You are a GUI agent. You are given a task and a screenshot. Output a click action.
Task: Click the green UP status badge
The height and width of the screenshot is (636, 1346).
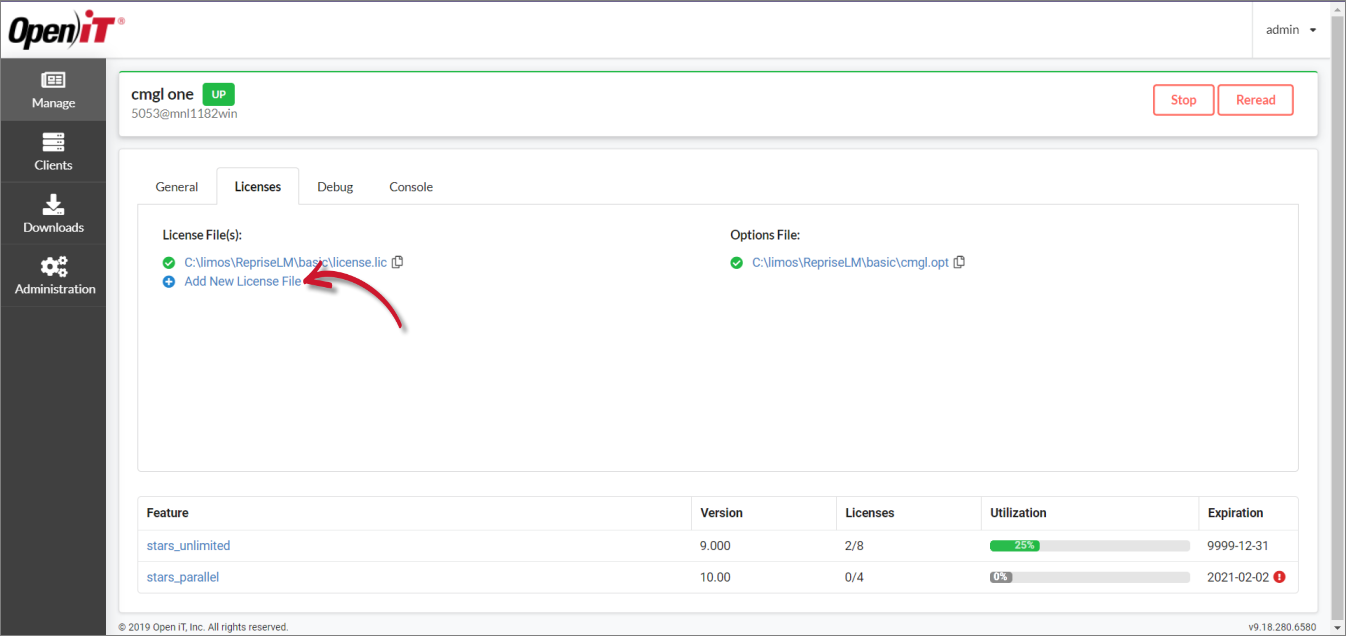218,94
